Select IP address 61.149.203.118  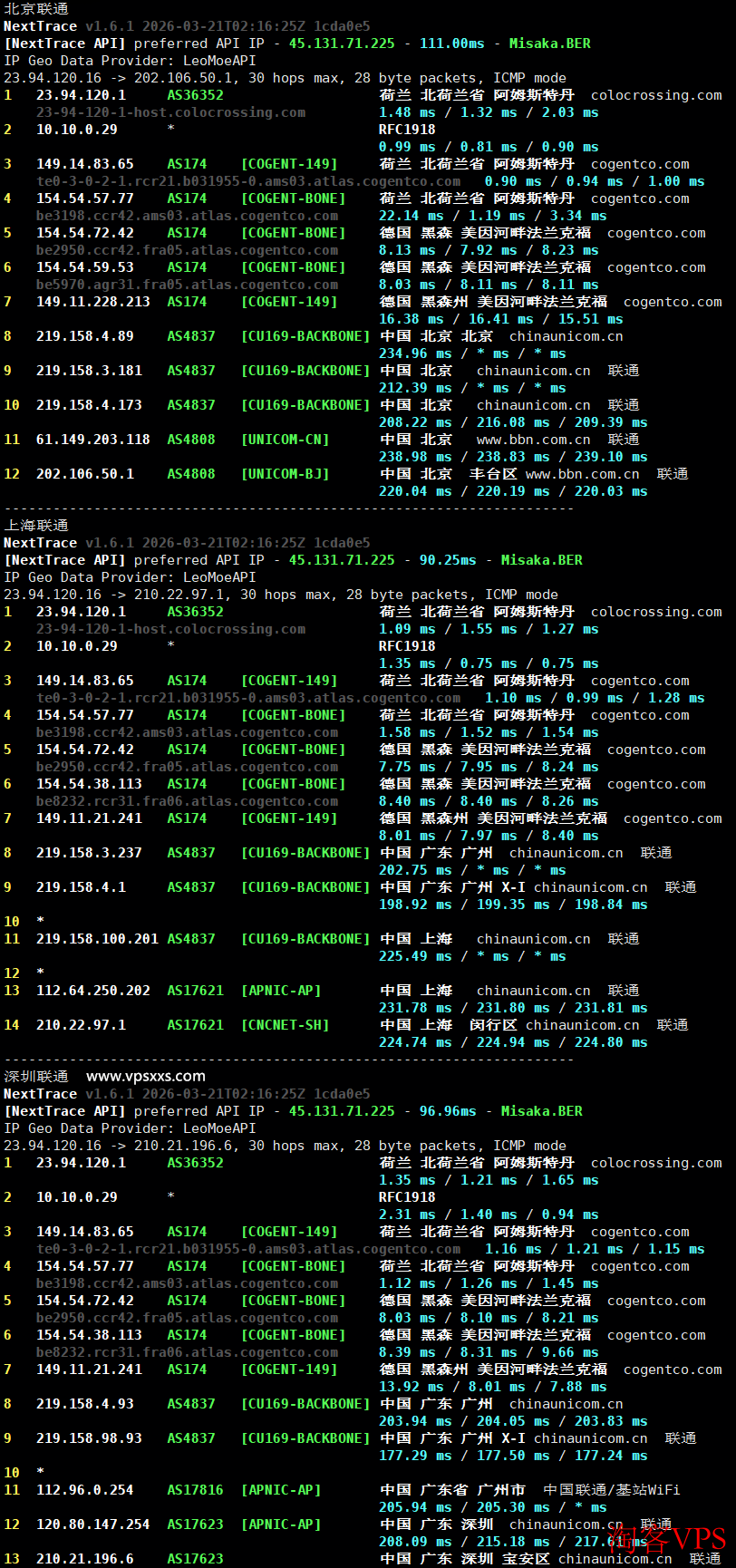92,440
